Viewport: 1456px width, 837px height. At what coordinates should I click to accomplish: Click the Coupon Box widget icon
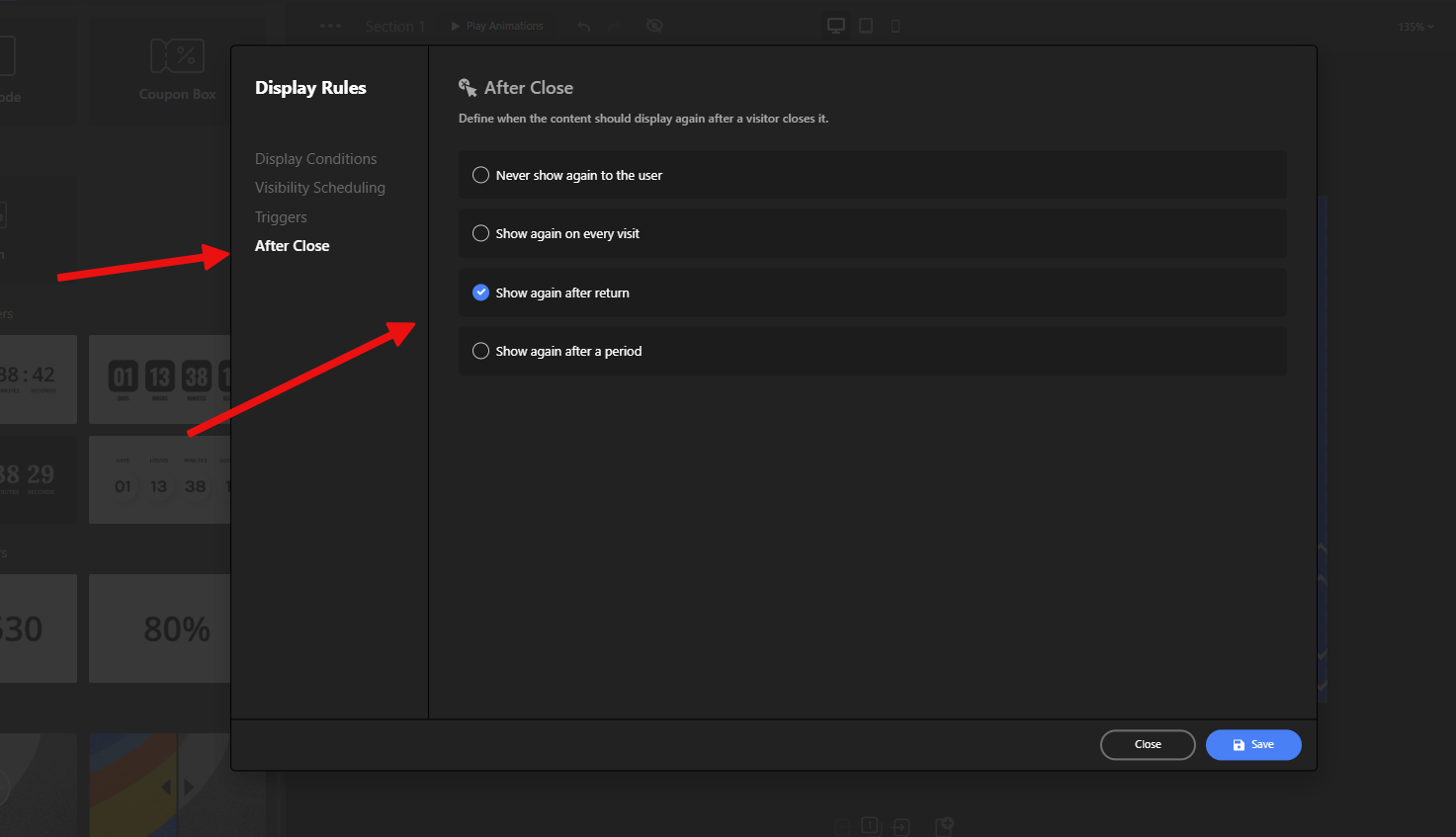tap(177, 57)
